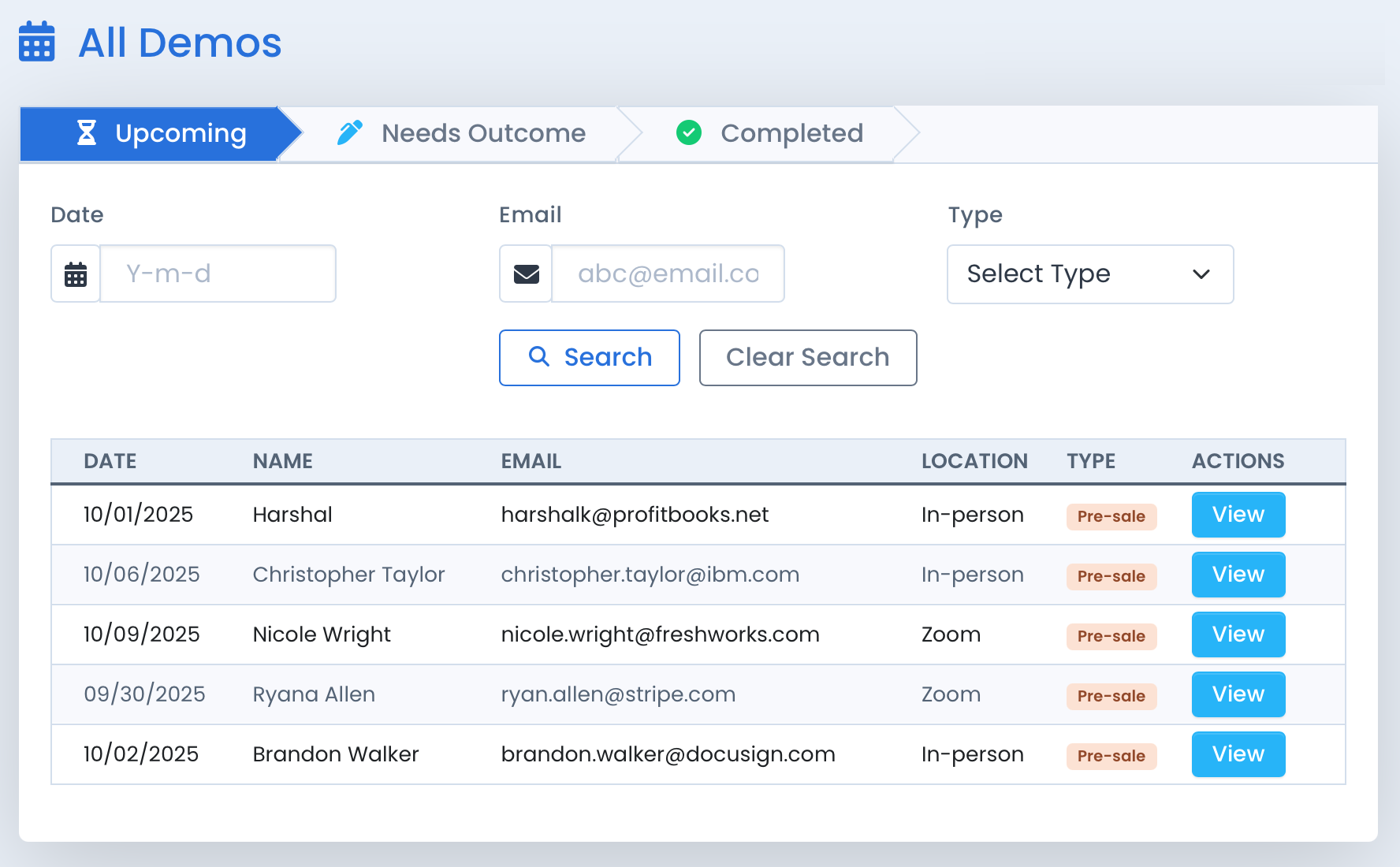
Task: Click the pencil icon on Needs Outcome tab
Action: 349,132
